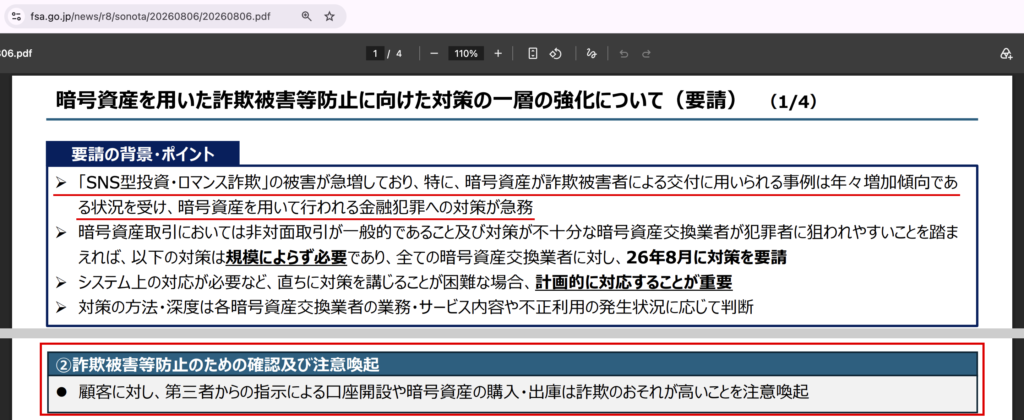Click the bullet line starting 顧客に対し、第三者
1024x420 pixels.
(443, 392)
